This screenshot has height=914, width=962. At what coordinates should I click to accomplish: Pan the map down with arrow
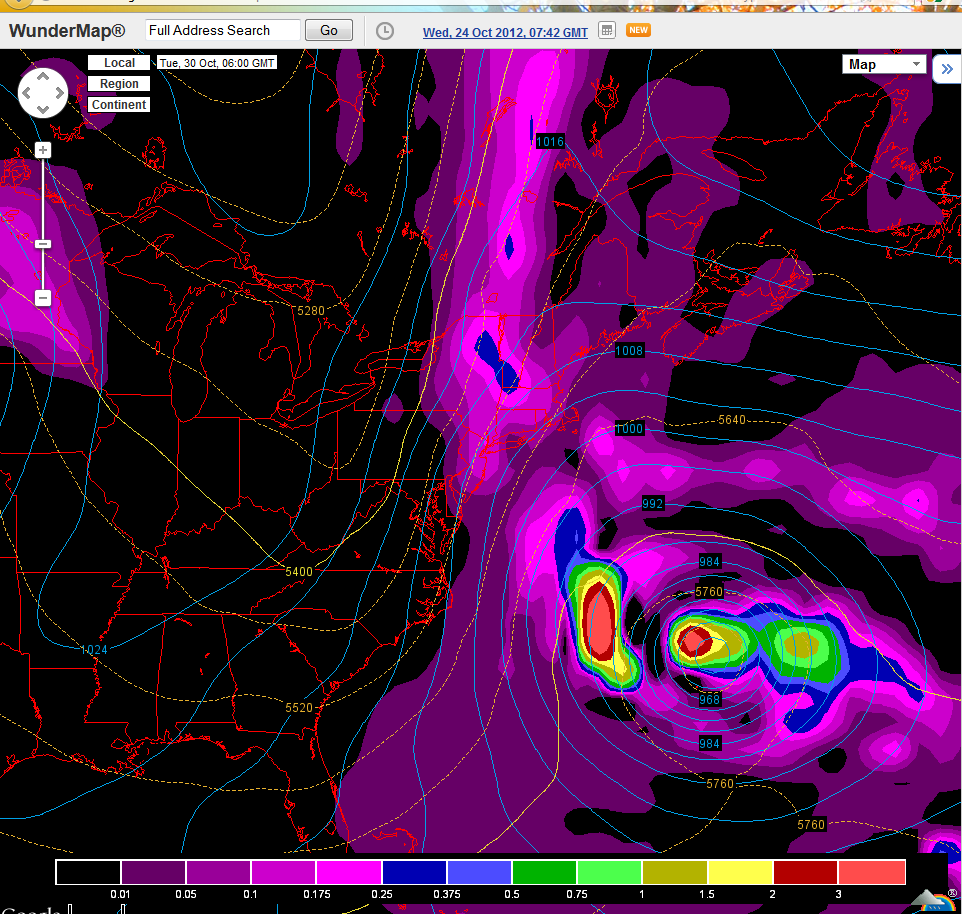point(43,109)
